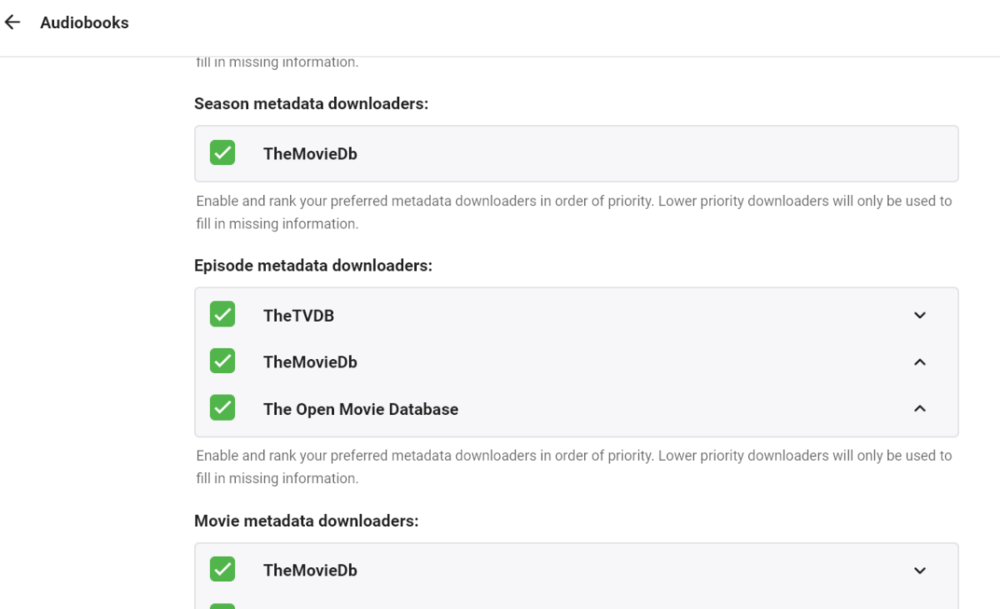Viewport: 1000px width, 609px height.
Task: Click The Open Movie Database label
Action: [360, 409]
